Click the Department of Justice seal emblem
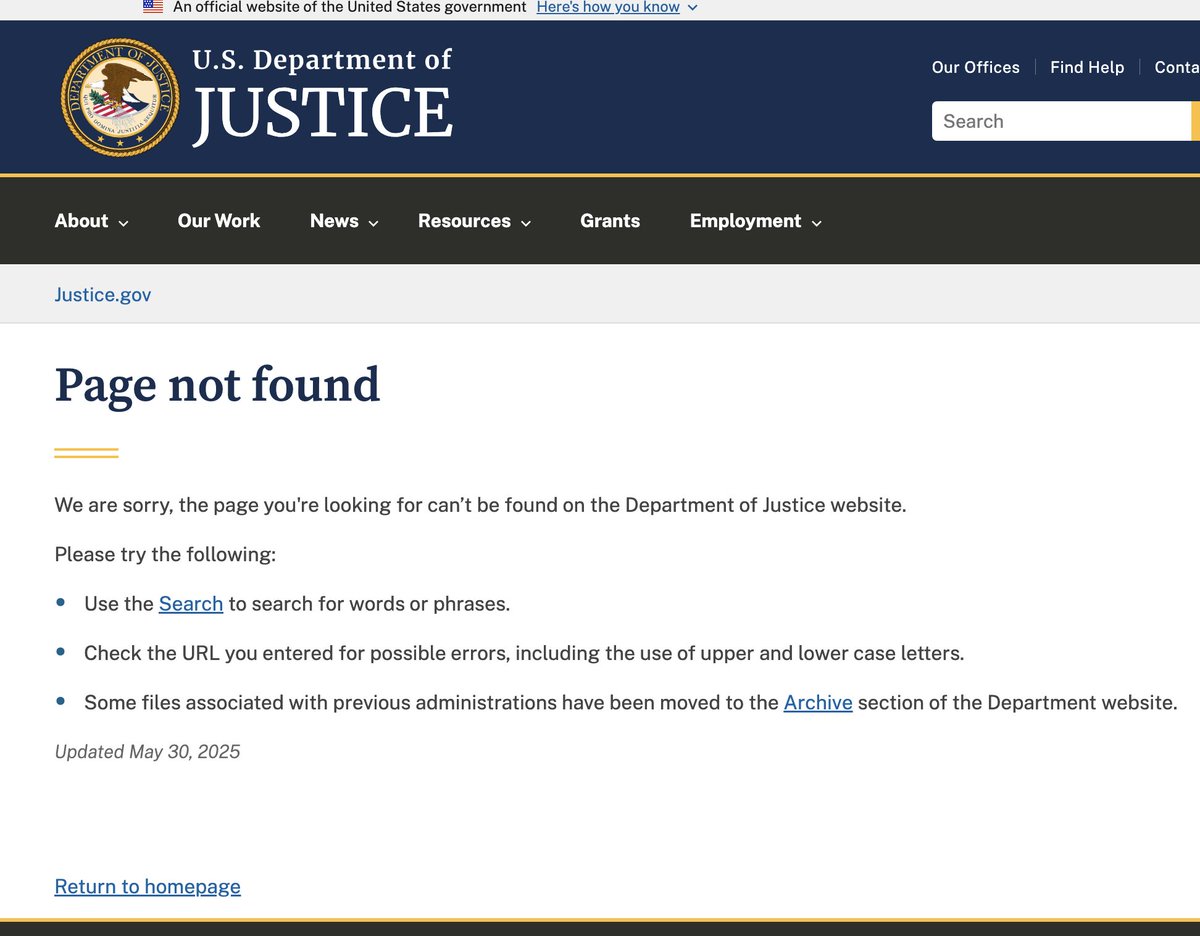 pos(119,96)
